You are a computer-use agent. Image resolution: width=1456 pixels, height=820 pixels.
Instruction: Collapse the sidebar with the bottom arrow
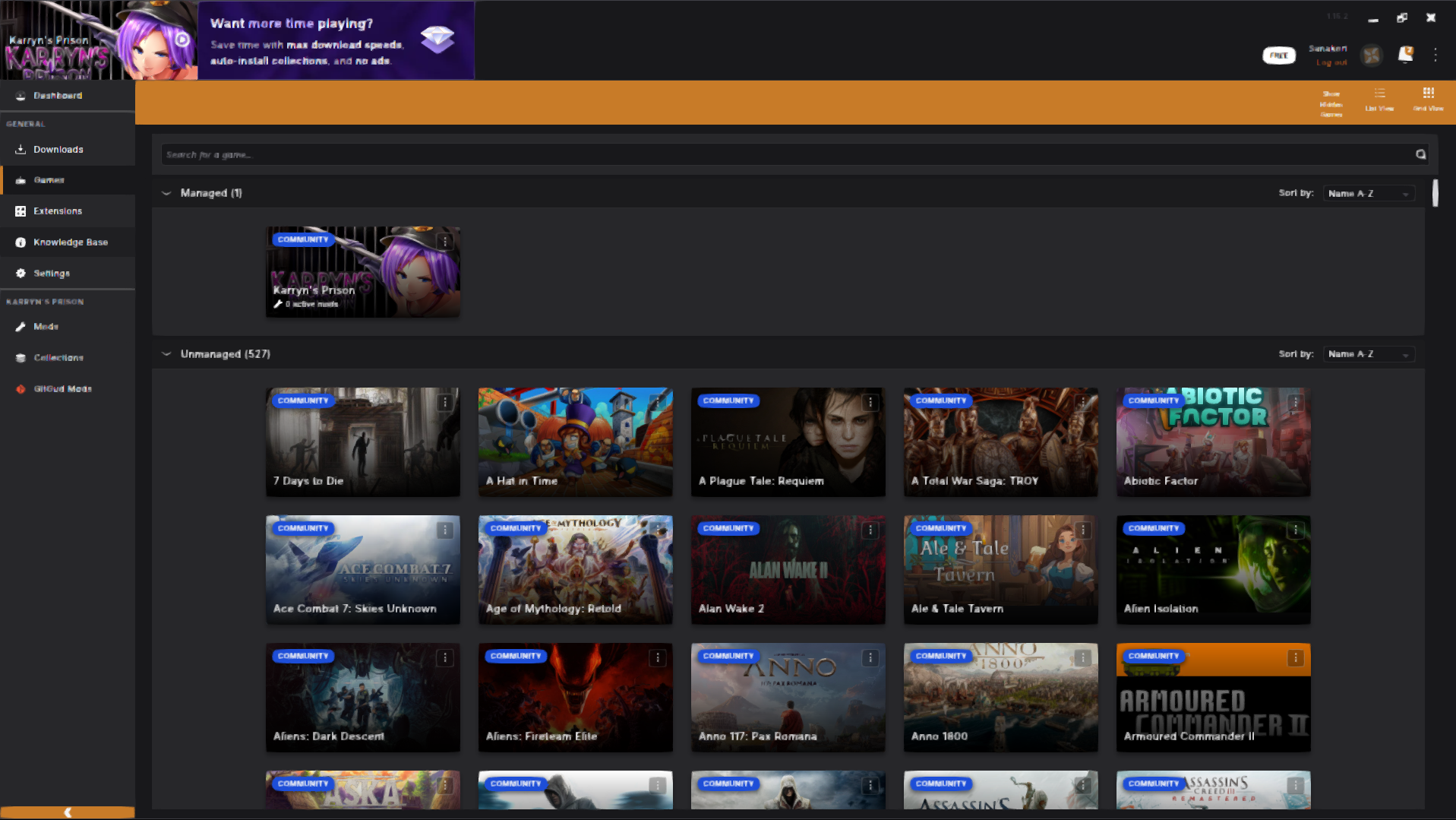pos(68,812)
